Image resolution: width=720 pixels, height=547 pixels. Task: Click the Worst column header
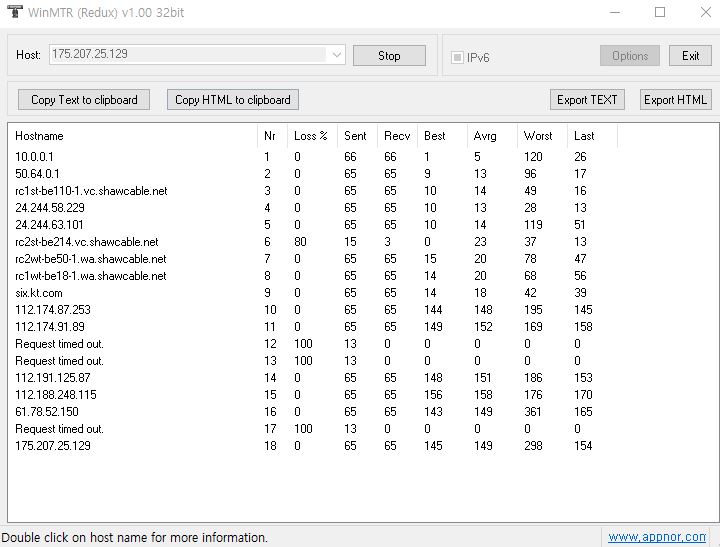(x=538, y=136)
